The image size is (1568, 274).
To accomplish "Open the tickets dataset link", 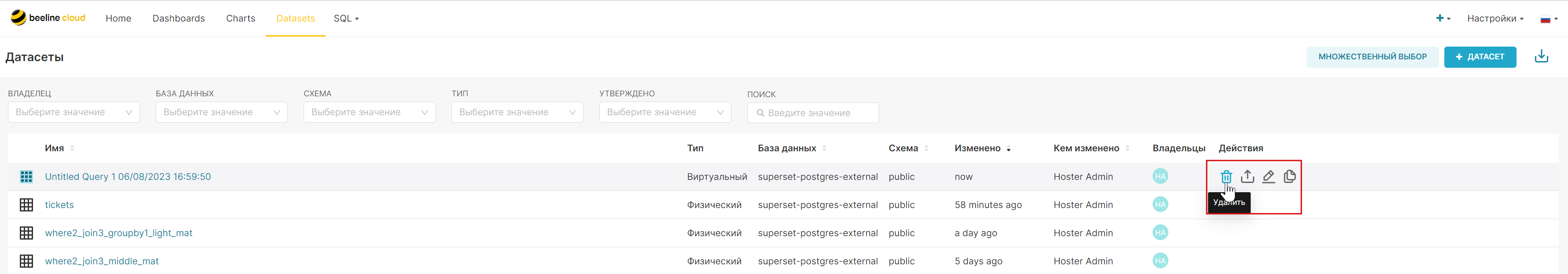I will (x=59, y=205).
